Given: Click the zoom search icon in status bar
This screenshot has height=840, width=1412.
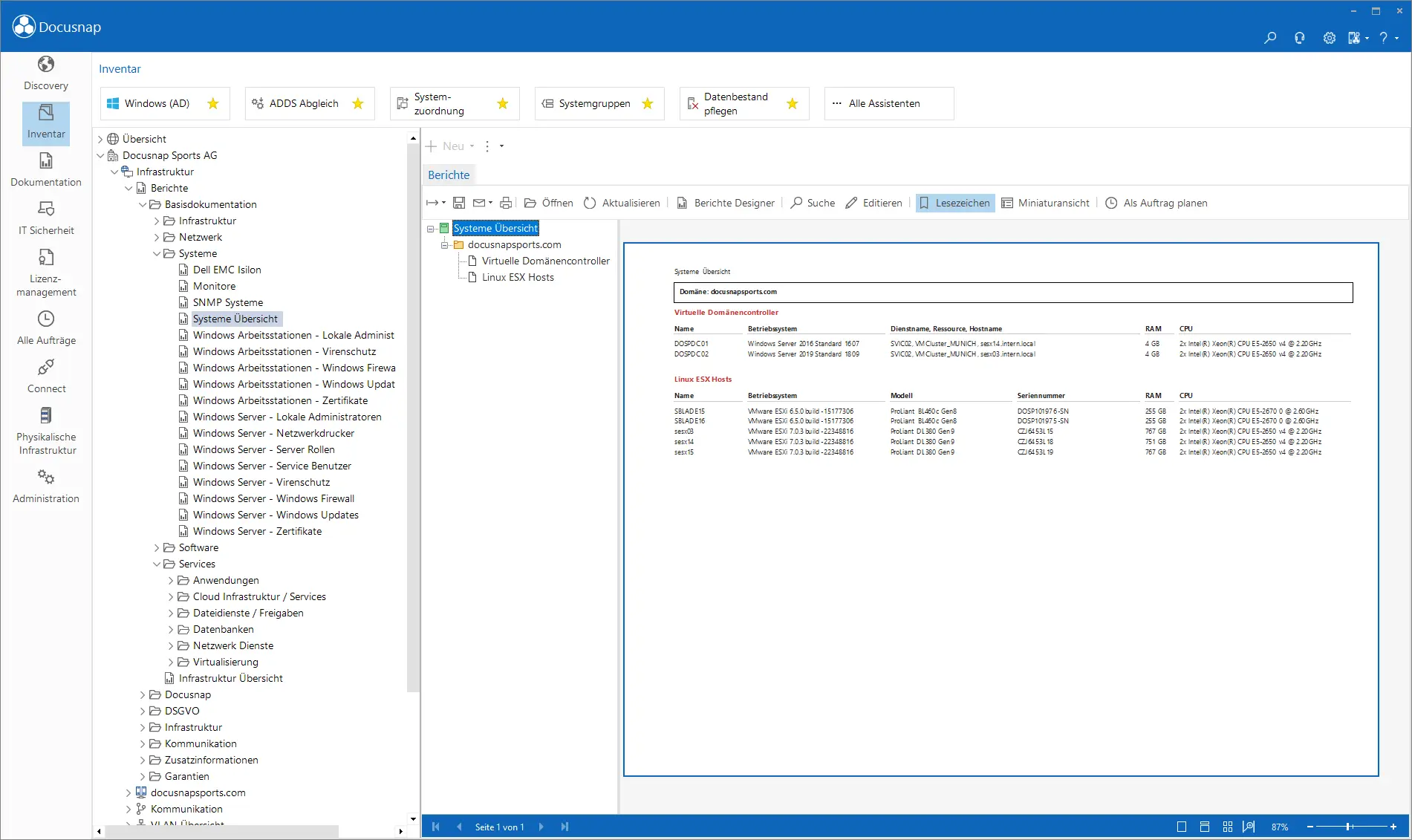Looking at the screenshot, I should click(1249, 827).
